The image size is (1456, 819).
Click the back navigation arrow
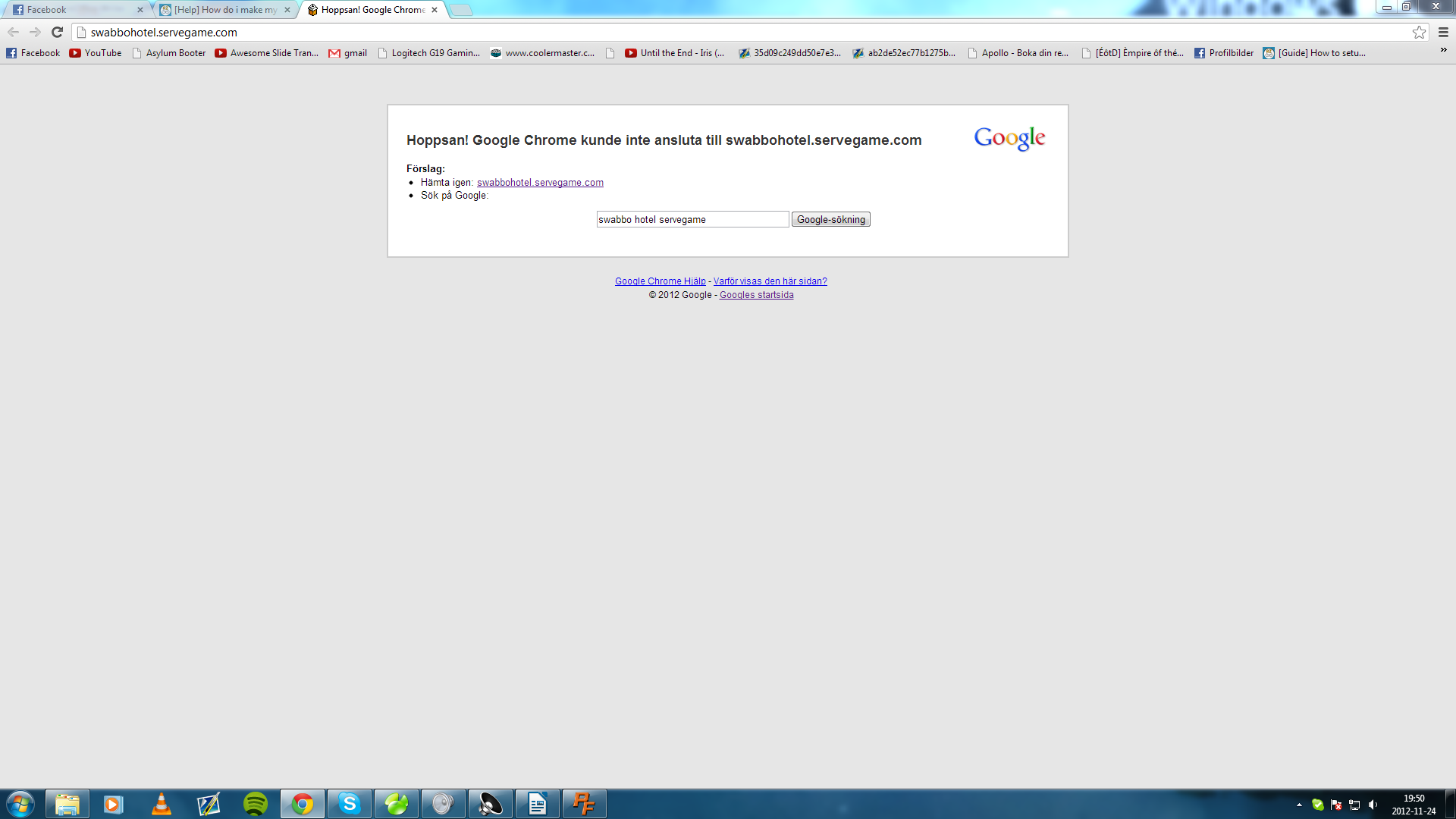coord(13,32)
